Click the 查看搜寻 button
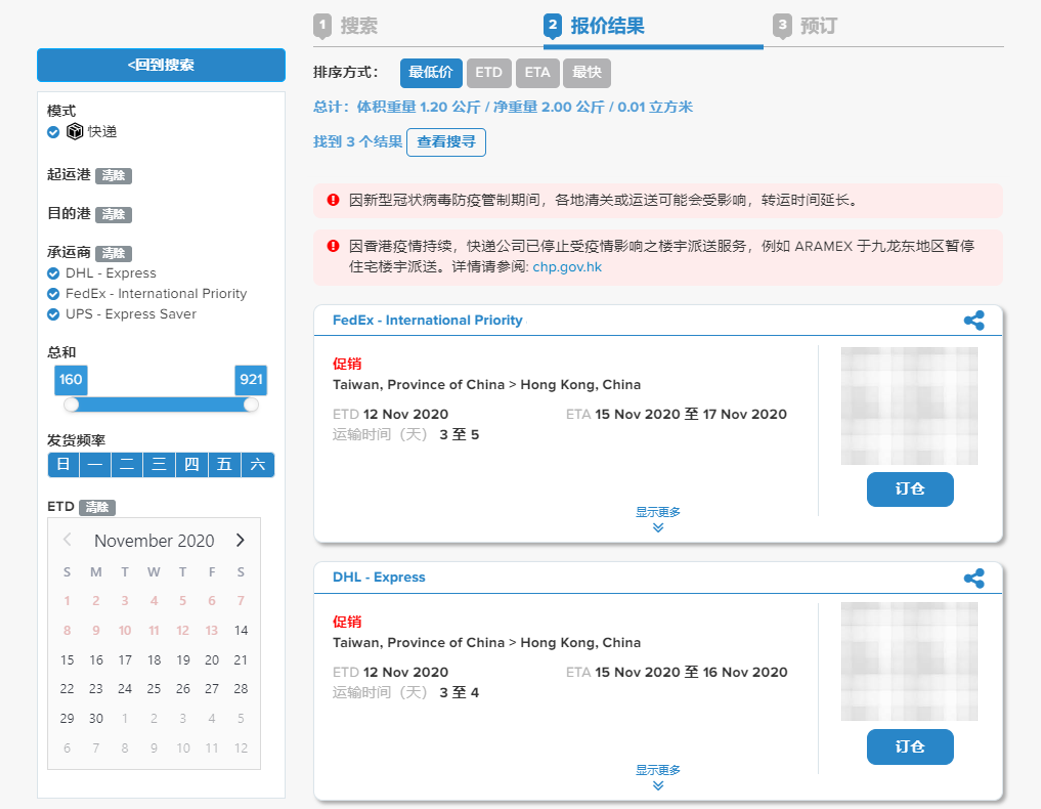The image size is (1041, 809). coord(446,142)
